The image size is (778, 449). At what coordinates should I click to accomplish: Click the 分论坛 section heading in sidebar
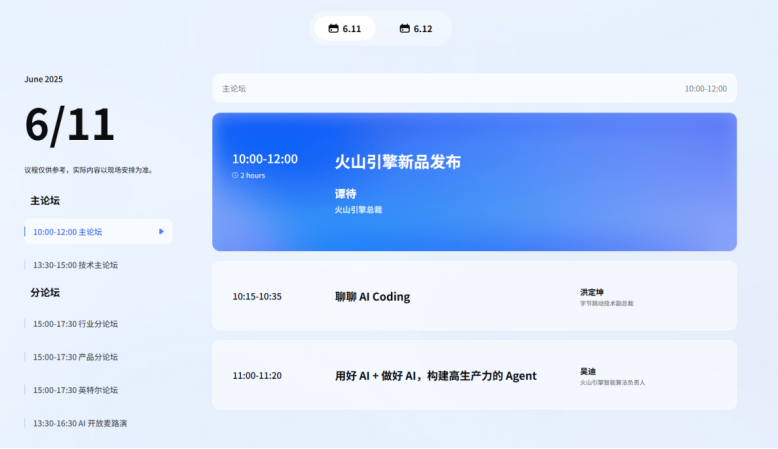coord(45,293)
